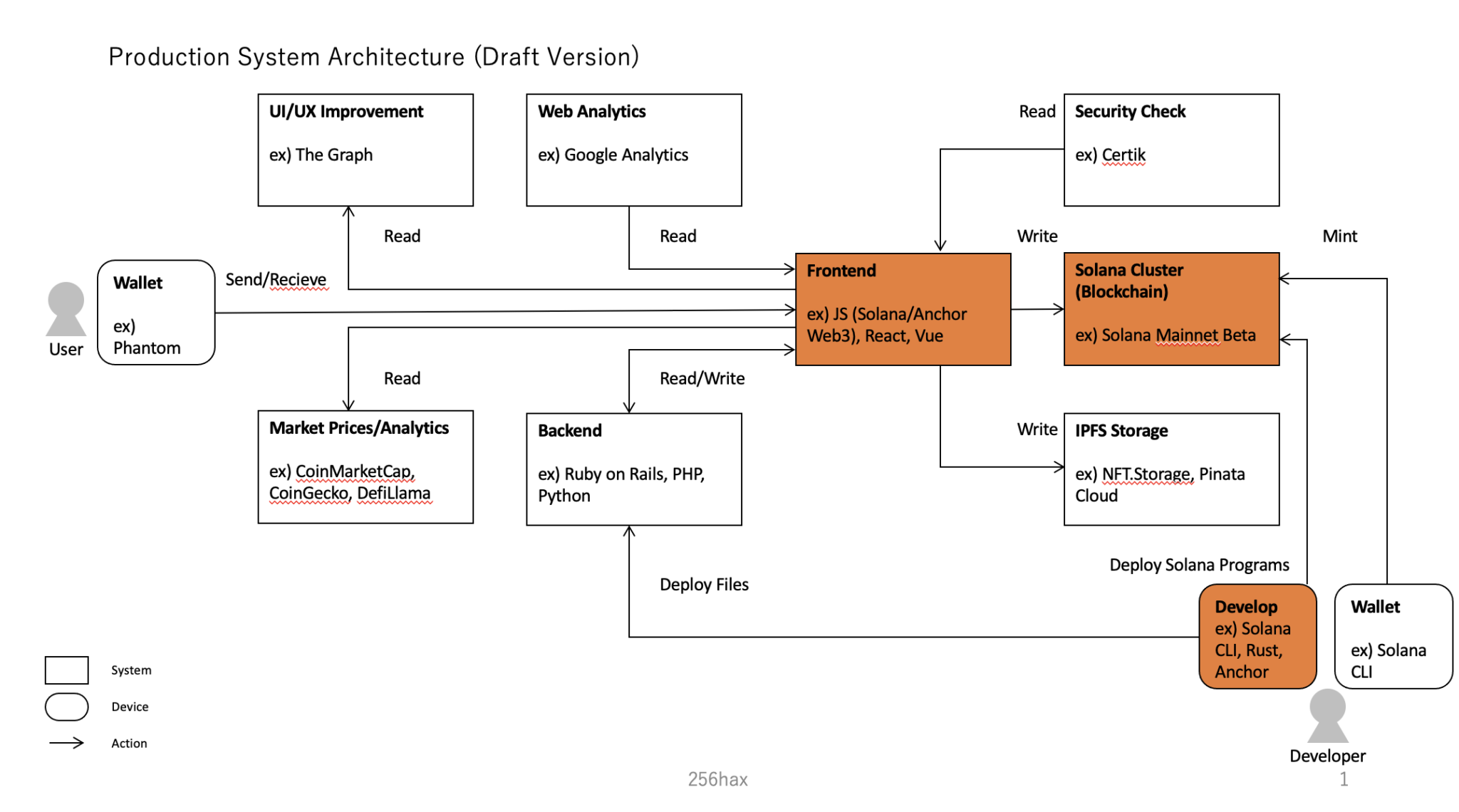Select the orange Frontend box
Viewport: 1459px width, 812px height.
tap(903, 310)
